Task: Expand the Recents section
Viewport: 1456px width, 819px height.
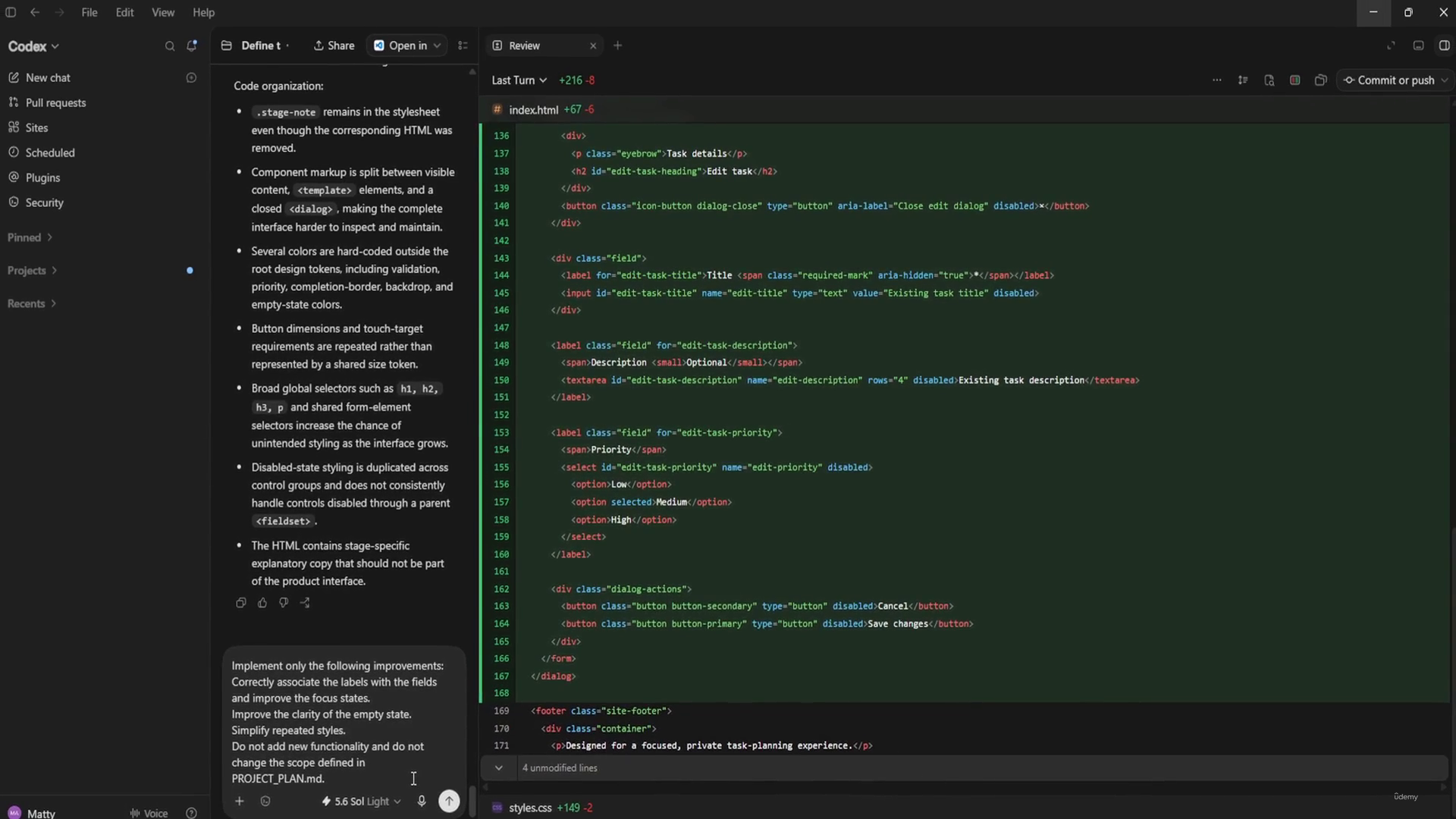Action: [x=32, y=303]
